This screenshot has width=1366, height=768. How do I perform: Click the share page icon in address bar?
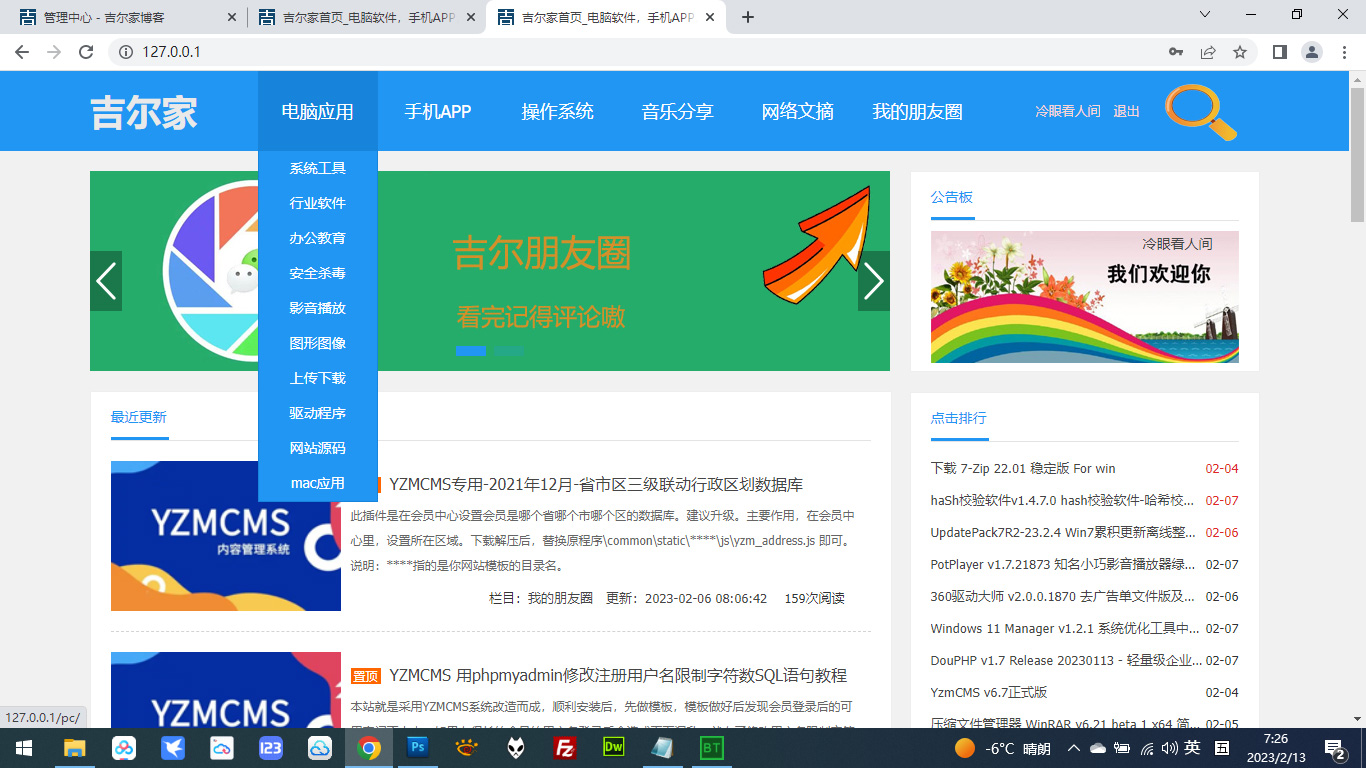tap(1208, 52)
